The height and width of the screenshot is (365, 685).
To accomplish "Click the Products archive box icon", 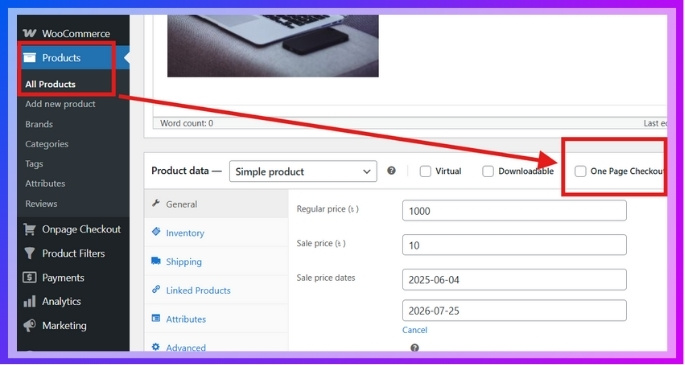I will point(29,58).
